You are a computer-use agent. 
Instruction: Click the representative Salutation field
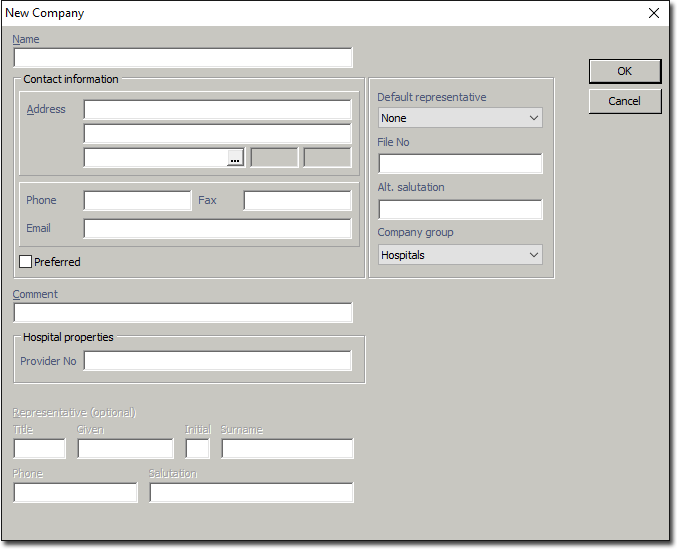tap(251, 493)
